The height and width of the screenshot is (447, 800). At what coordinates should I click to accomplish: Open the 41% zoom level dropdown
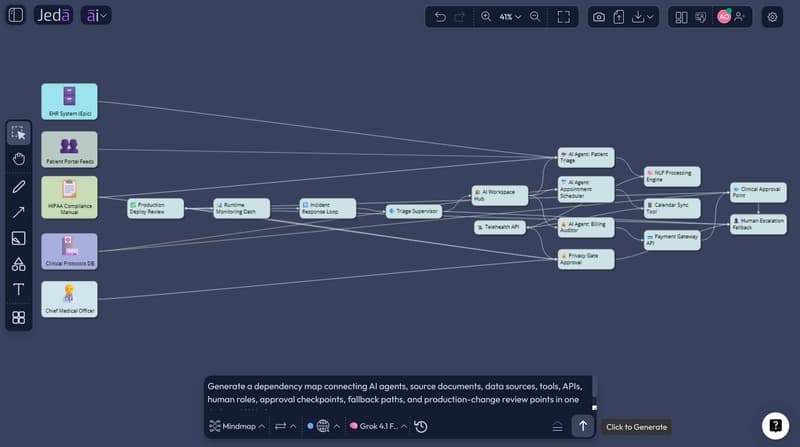pyautogui.click(x=510, y=17)
